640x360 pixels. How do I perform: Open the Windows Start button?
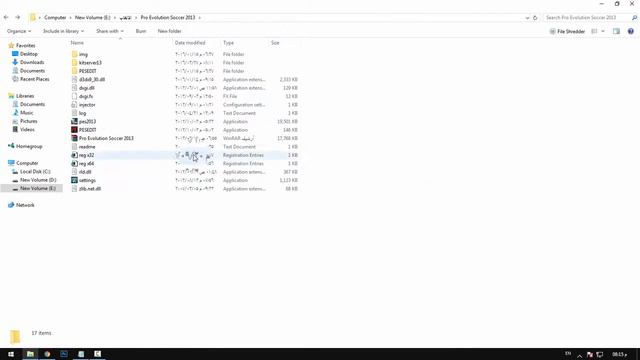pos(11,354)
